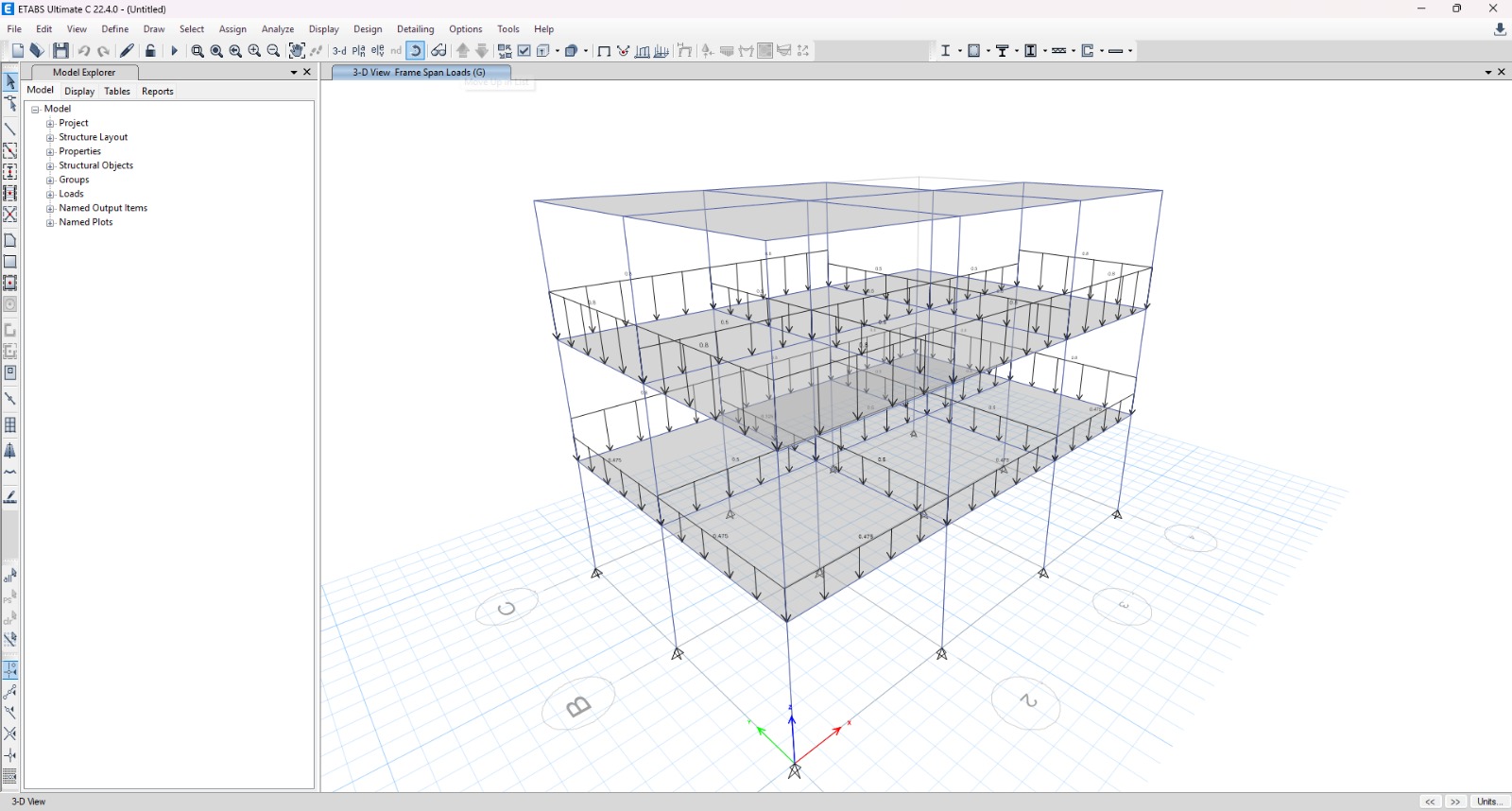Open the Assign menu

click(232, 29)
